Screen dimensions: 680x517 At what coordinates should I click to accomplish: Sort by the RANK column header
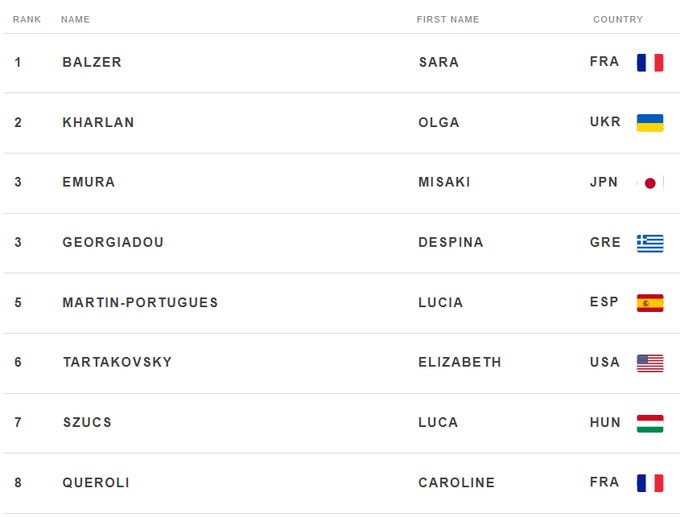click(27, 20)
